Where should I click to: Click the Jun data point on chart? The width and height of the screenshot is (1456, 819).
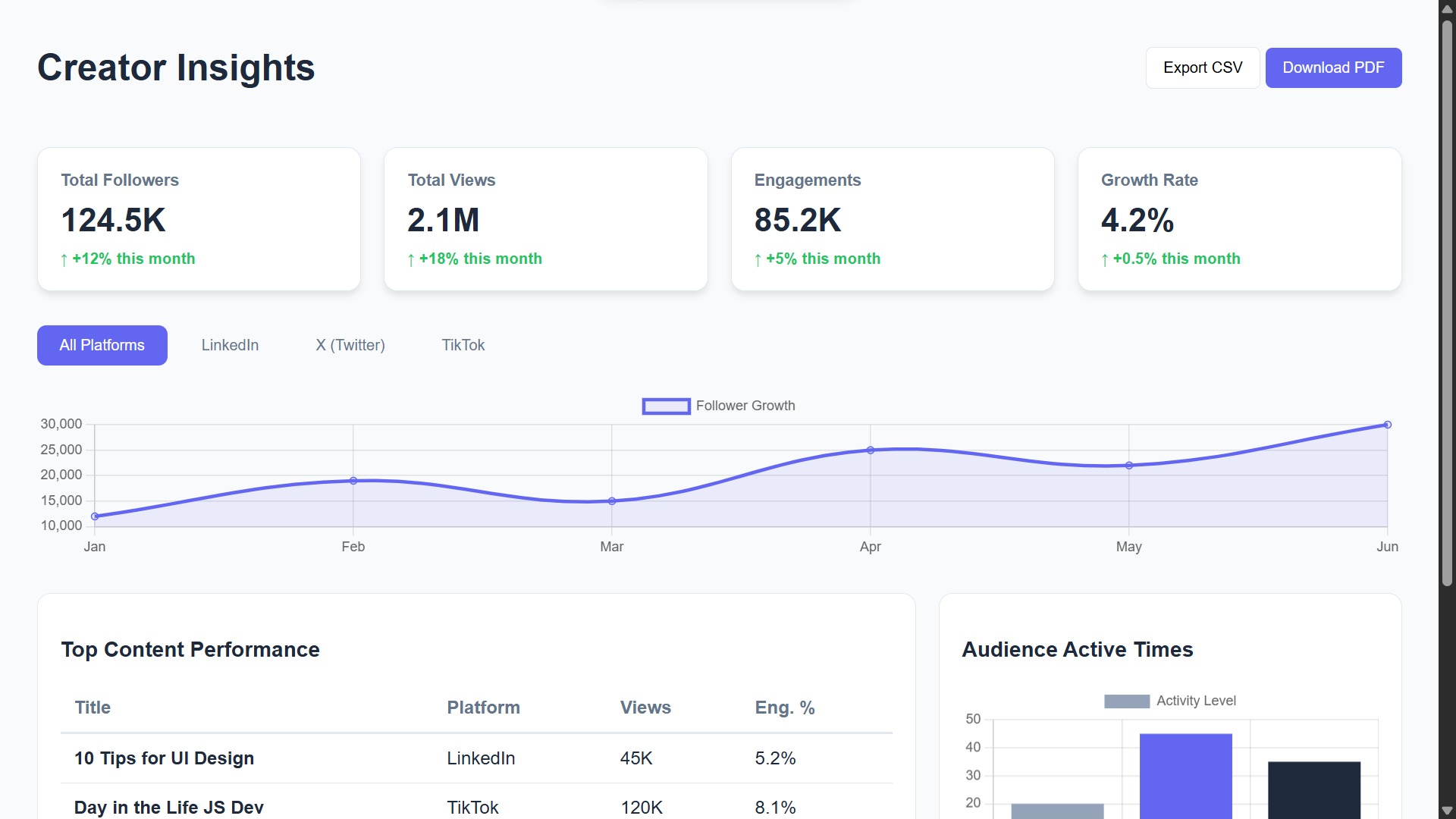(1387, 425)
